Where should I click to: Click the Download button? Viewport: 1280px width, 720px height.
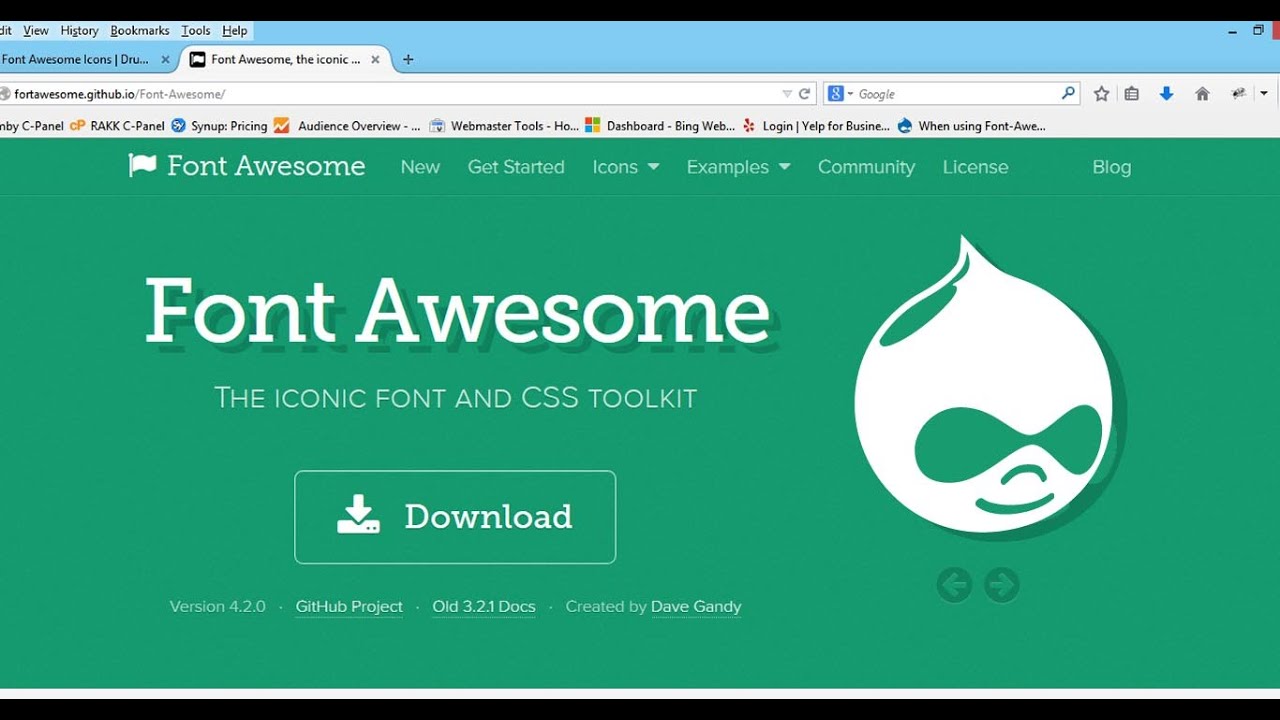[455, 517]
